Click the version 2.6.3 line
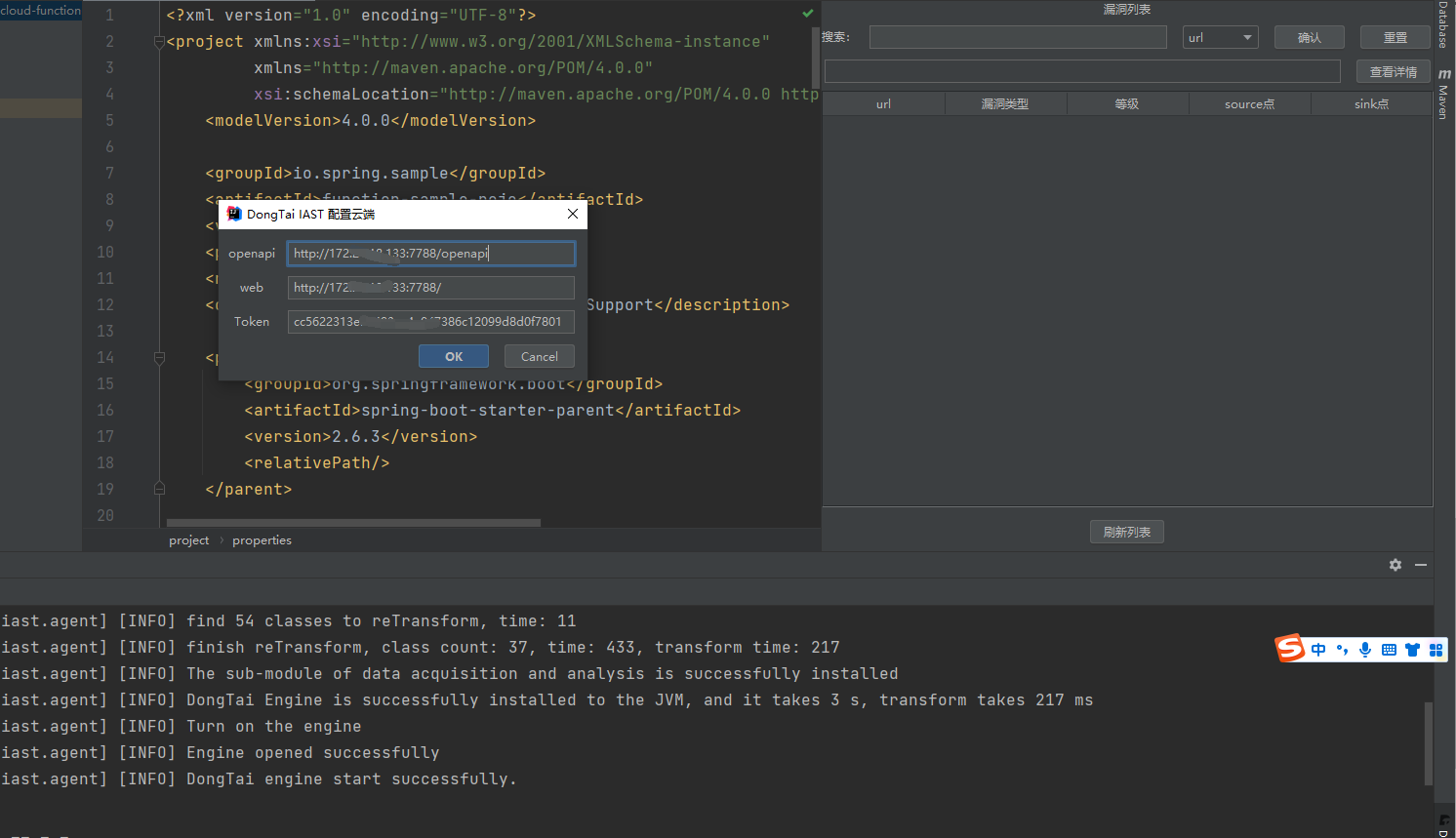The width and height of the screenshot is (1456, 838). click(360, 437)
